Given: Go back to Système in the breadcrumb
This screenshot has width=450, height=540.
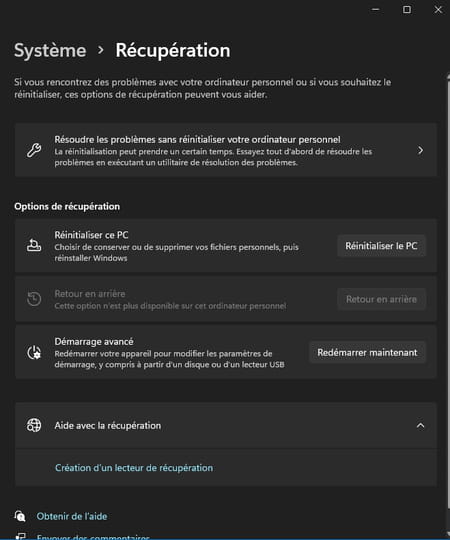Looking at the screenshot, I should (50, 51).
